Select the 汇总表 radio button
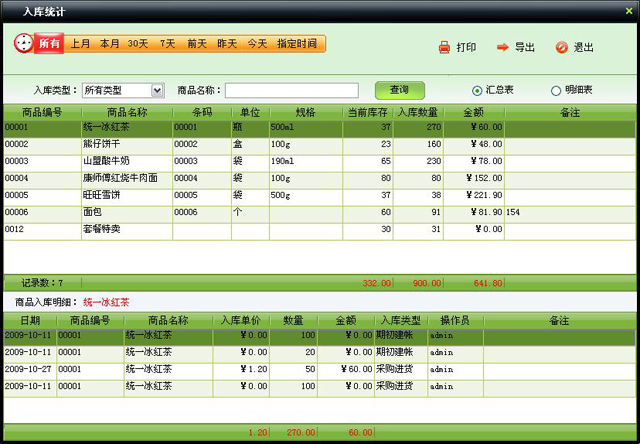The width and height of the screenshot is (640, 444). pos(477,90)
